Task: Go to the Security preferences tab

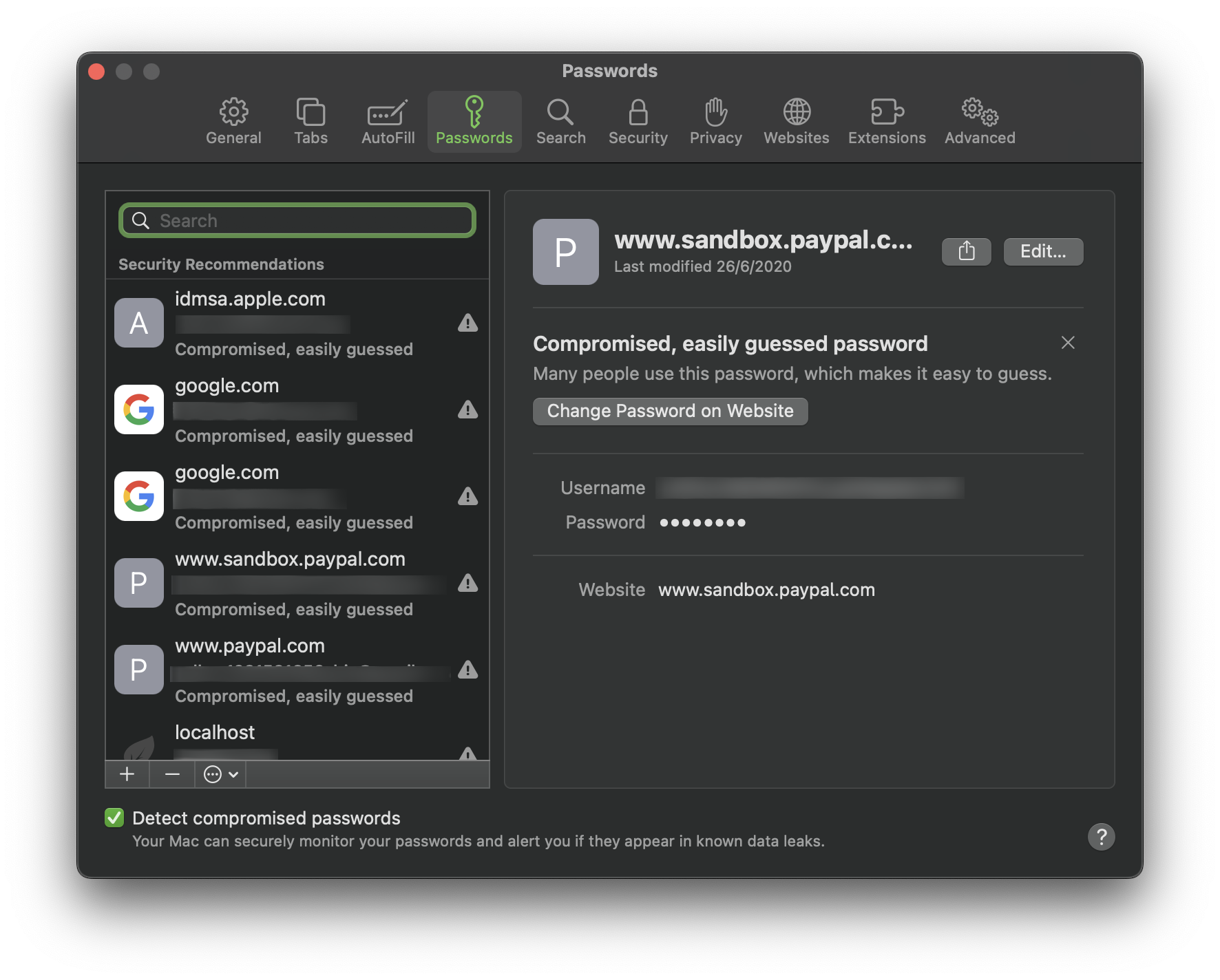Action: click(x=638, y=122)
